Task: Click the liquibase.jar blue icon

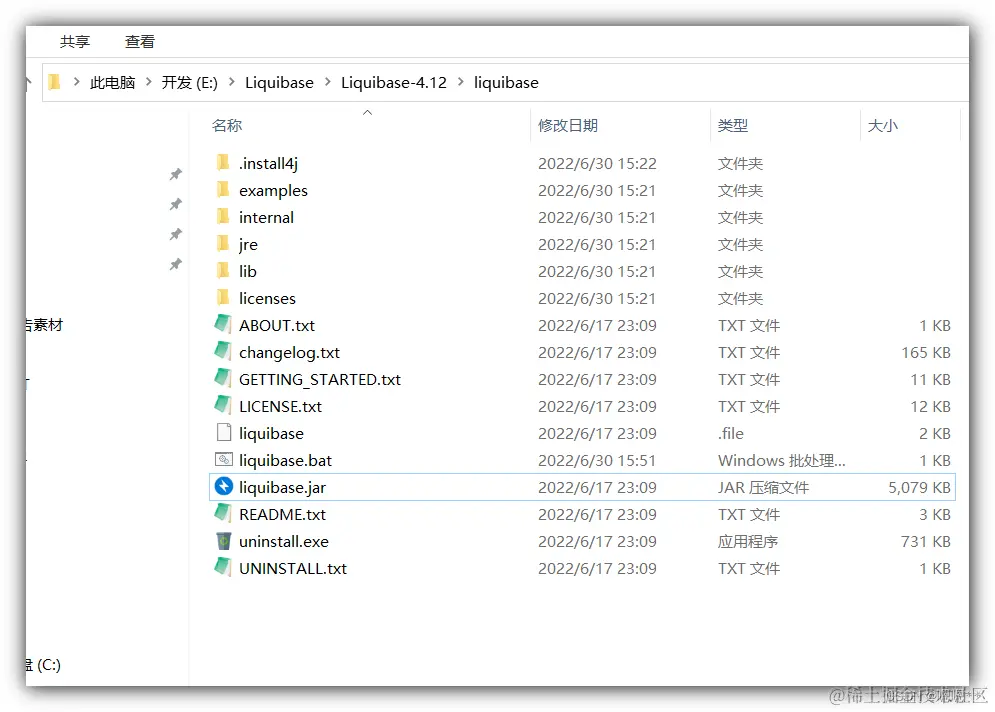Action: [224, 486]
